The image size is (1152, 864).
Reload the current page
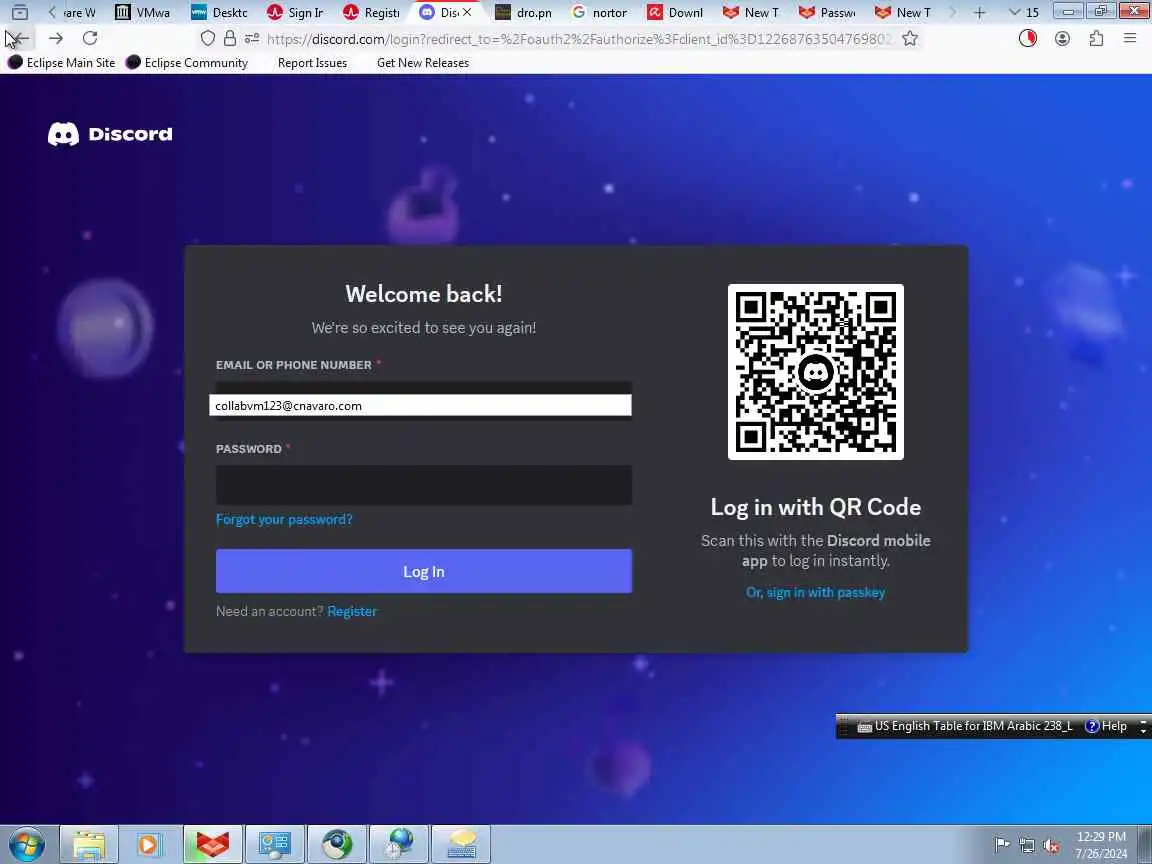(90, 38)
